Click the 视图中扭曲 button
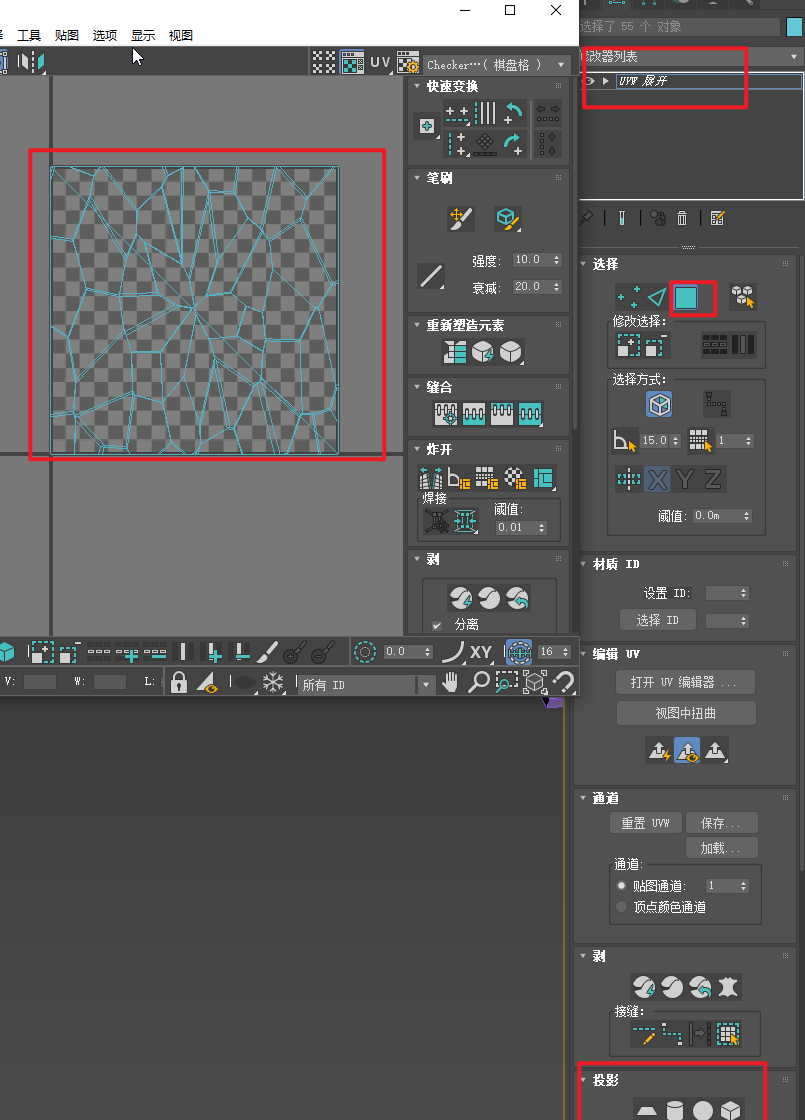 coord(686,713)
